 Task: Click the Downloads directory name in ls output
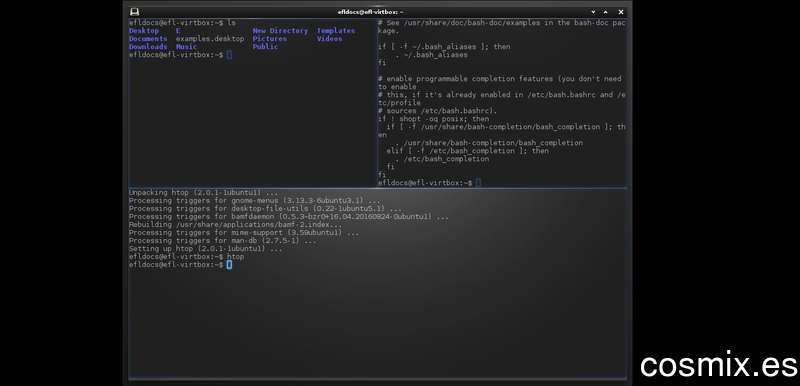tap(148, 46)
